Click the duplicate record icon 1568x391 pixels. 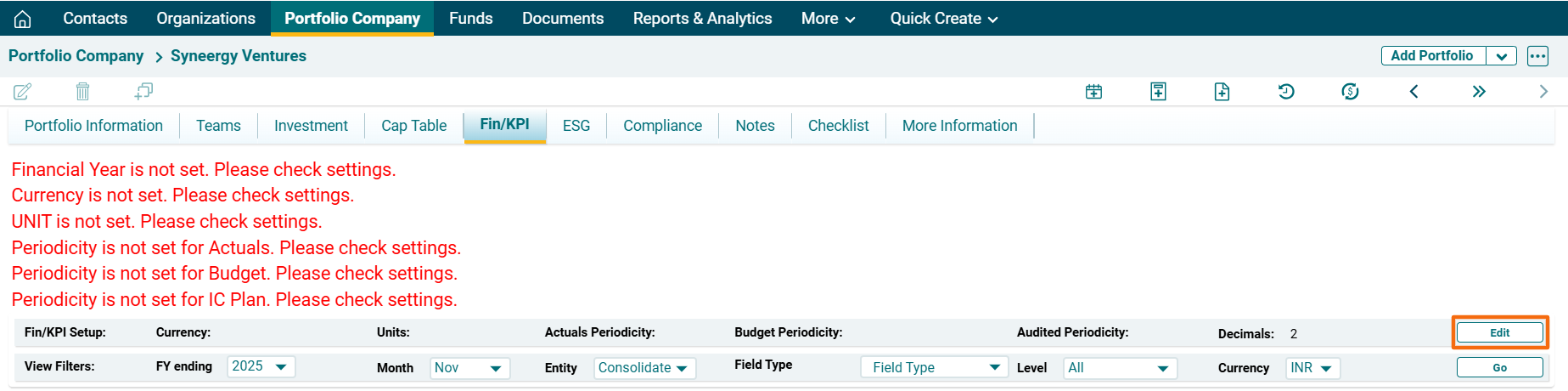[143, 91]
